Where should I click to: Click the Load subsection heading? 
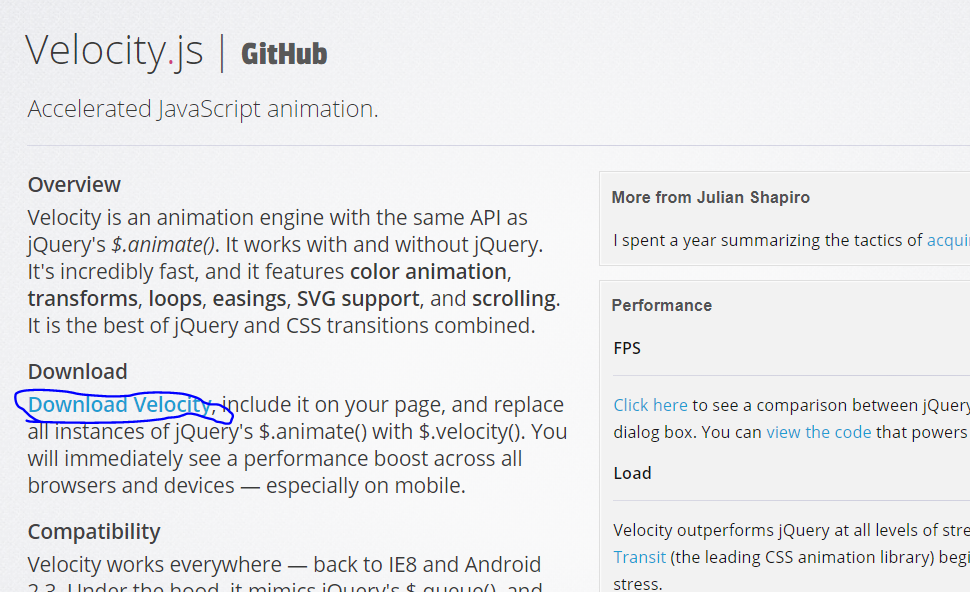(632, 473)
